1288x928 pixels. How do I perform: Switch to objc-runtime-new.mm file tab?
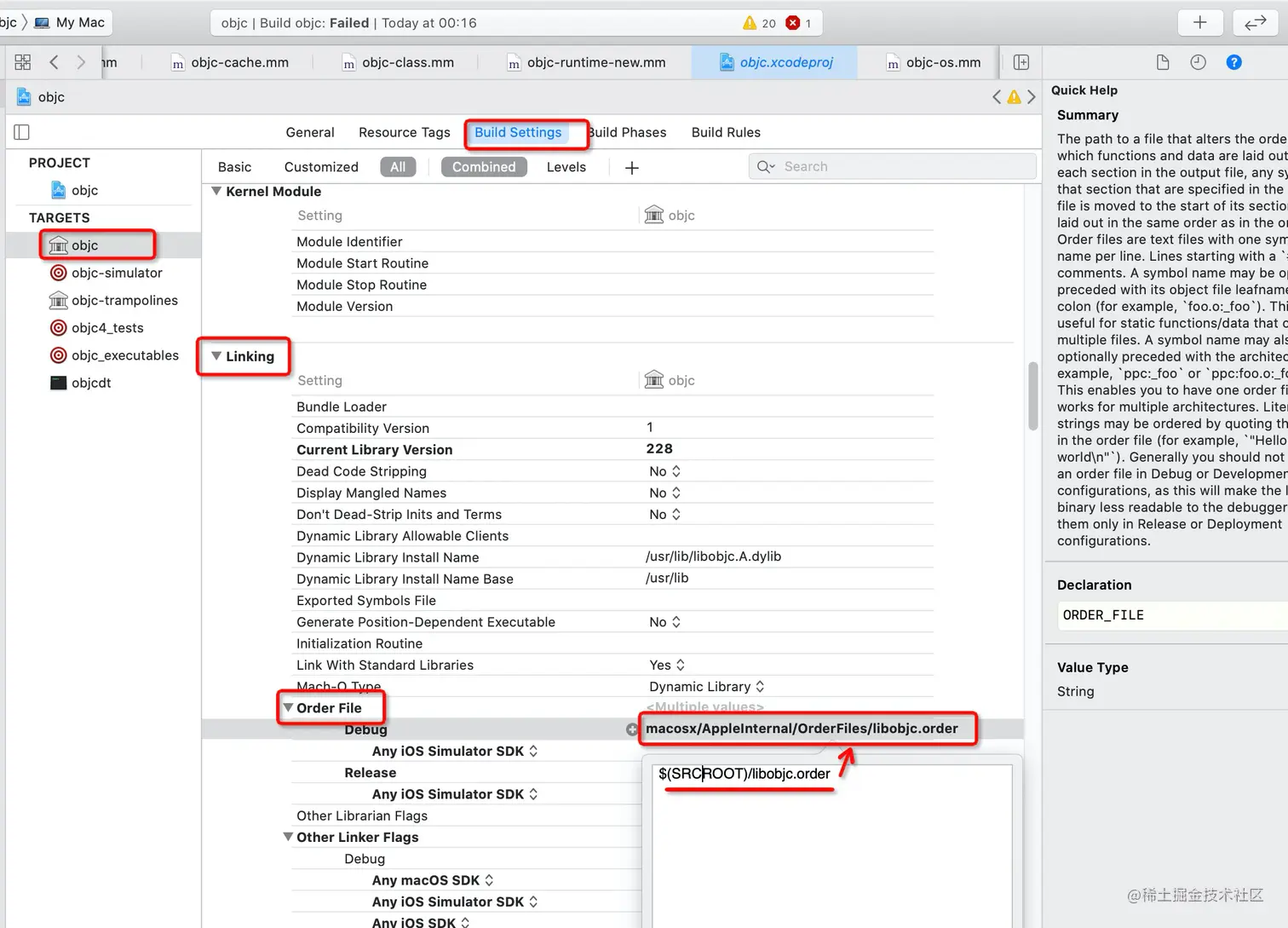pyautogui.click(x=586, y=62)
